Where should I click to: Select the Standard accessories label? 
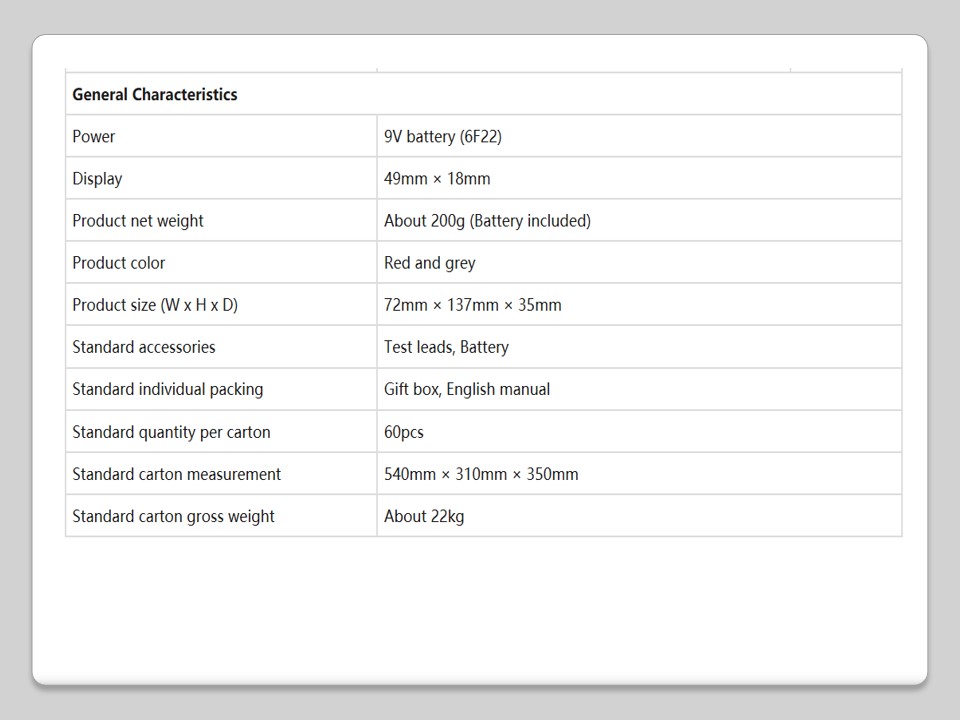pyautogui.click(x=144, y=347)
